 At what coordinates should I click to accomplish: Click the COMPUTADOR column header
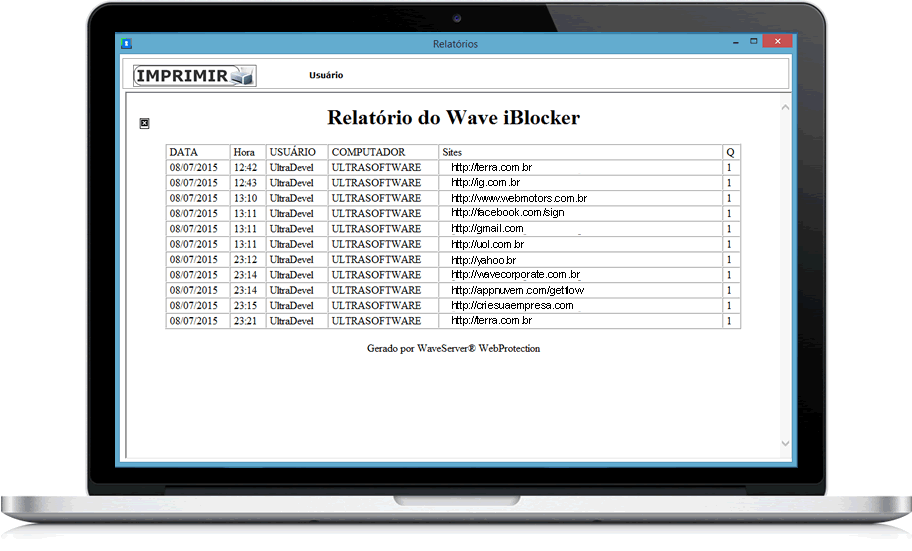[368, 152]
